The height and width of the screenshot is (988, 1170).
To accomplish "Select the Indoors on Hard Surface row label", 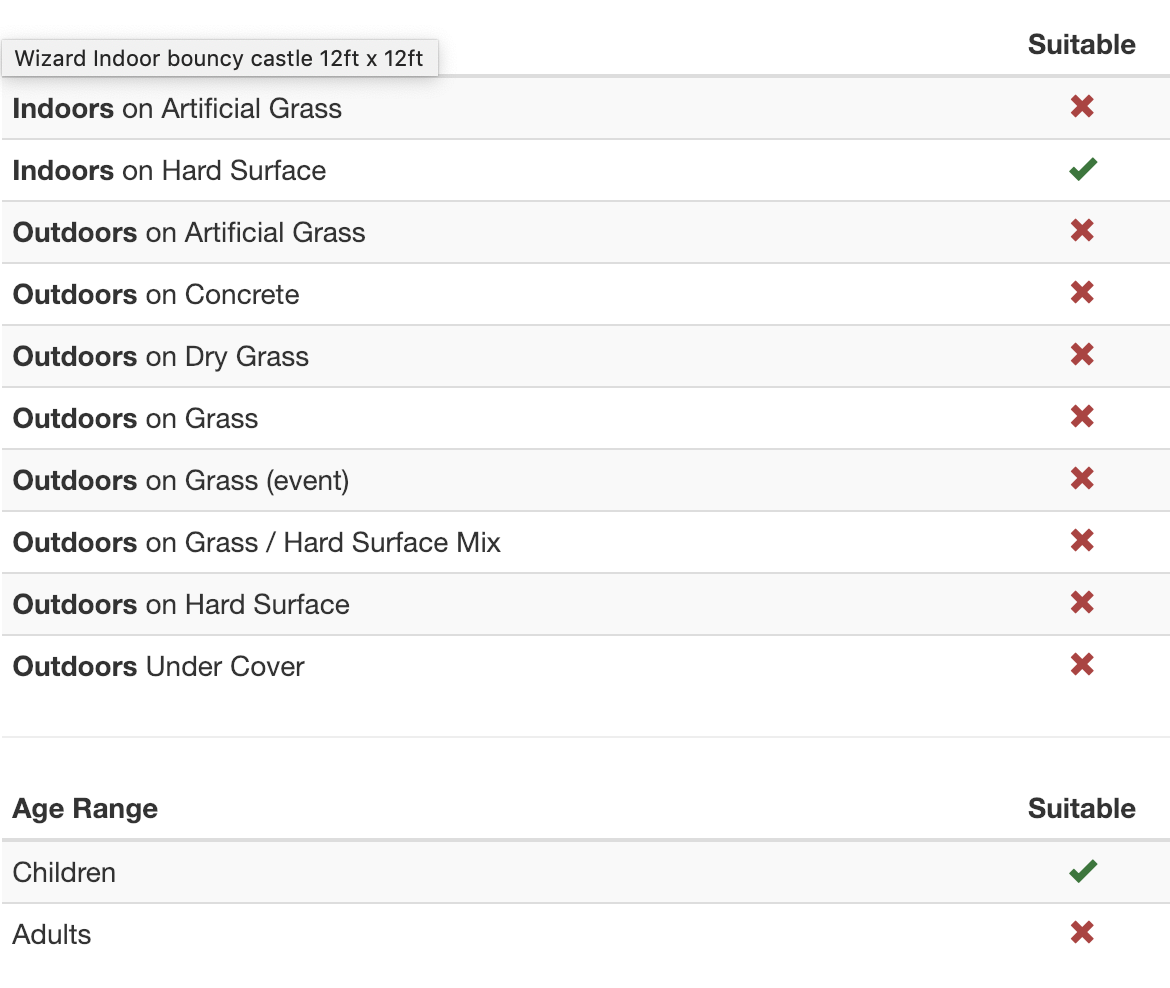I will point(169,171).
